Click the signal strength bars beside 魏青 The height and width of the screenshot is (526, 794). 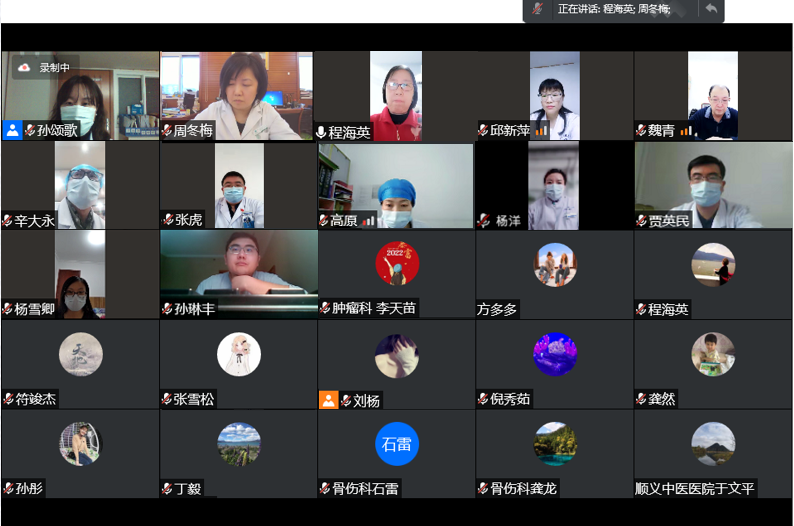click(686, 131)
